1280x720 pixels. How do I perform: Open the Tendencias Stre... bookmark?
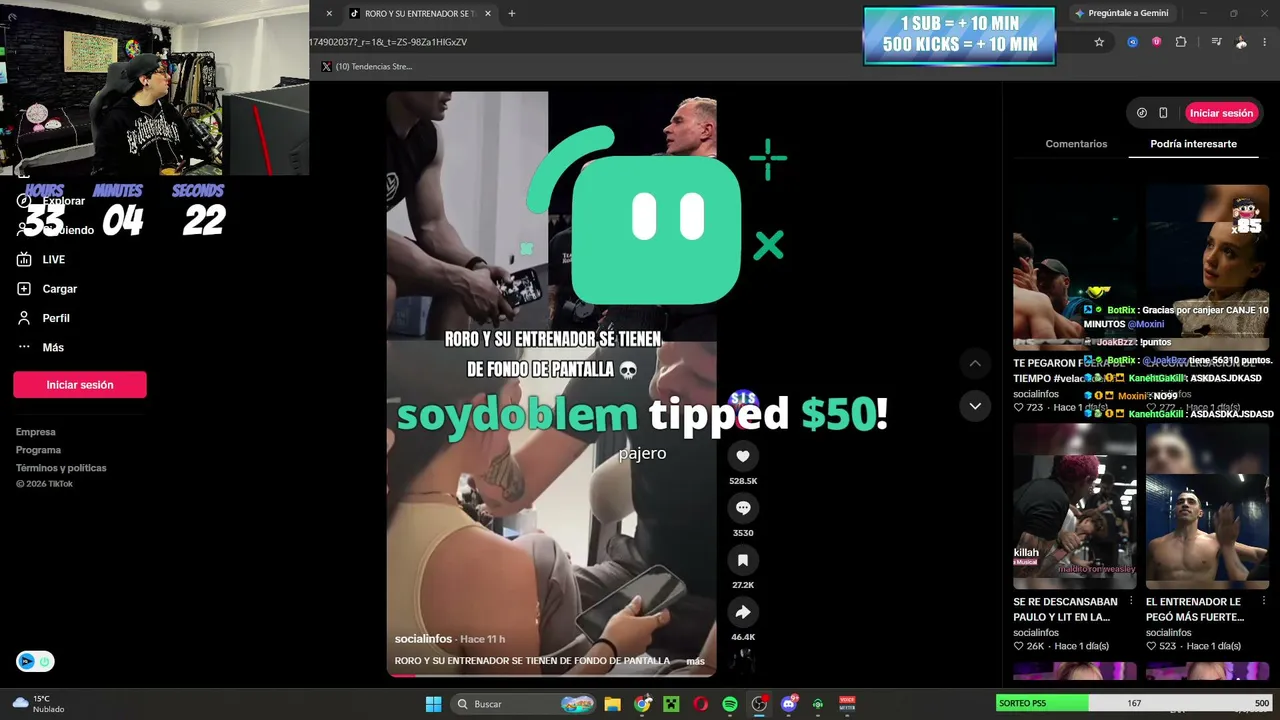[367, 66]
